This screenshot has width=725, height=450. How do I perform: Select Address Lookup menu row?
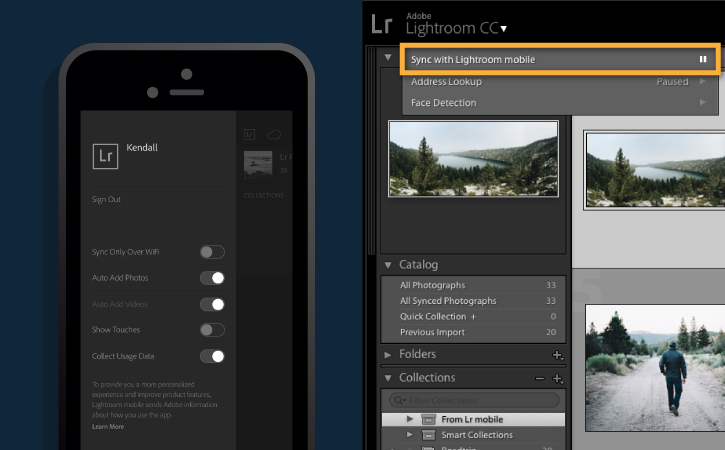click(560, 81)
